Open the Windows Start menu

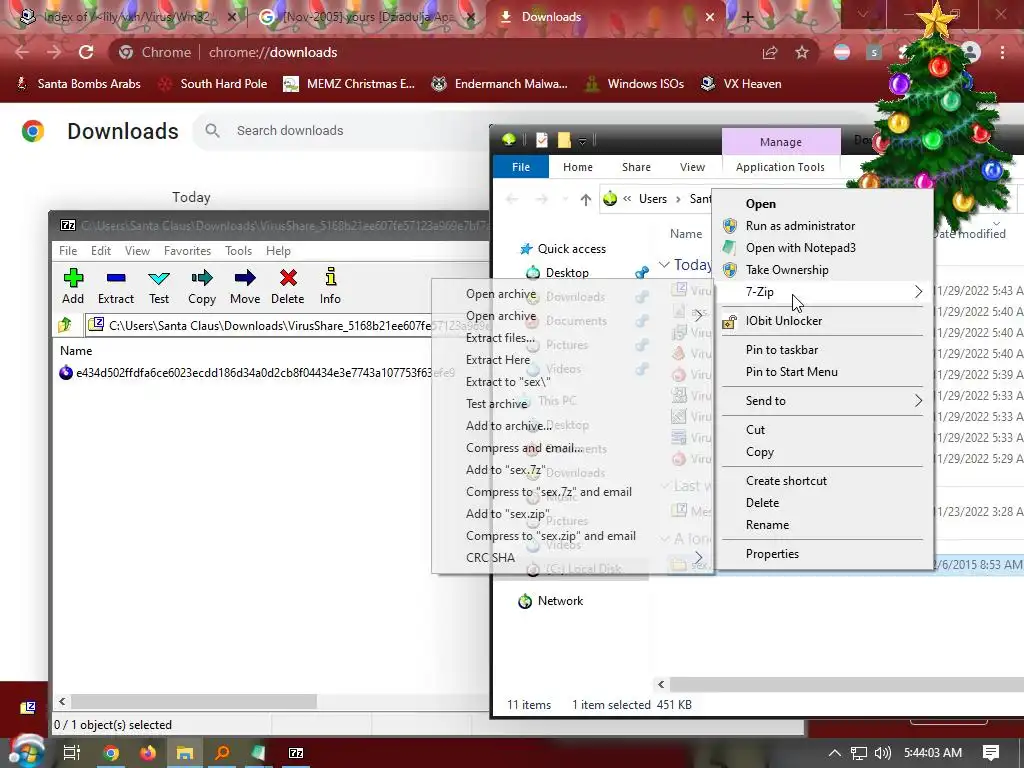25,752
